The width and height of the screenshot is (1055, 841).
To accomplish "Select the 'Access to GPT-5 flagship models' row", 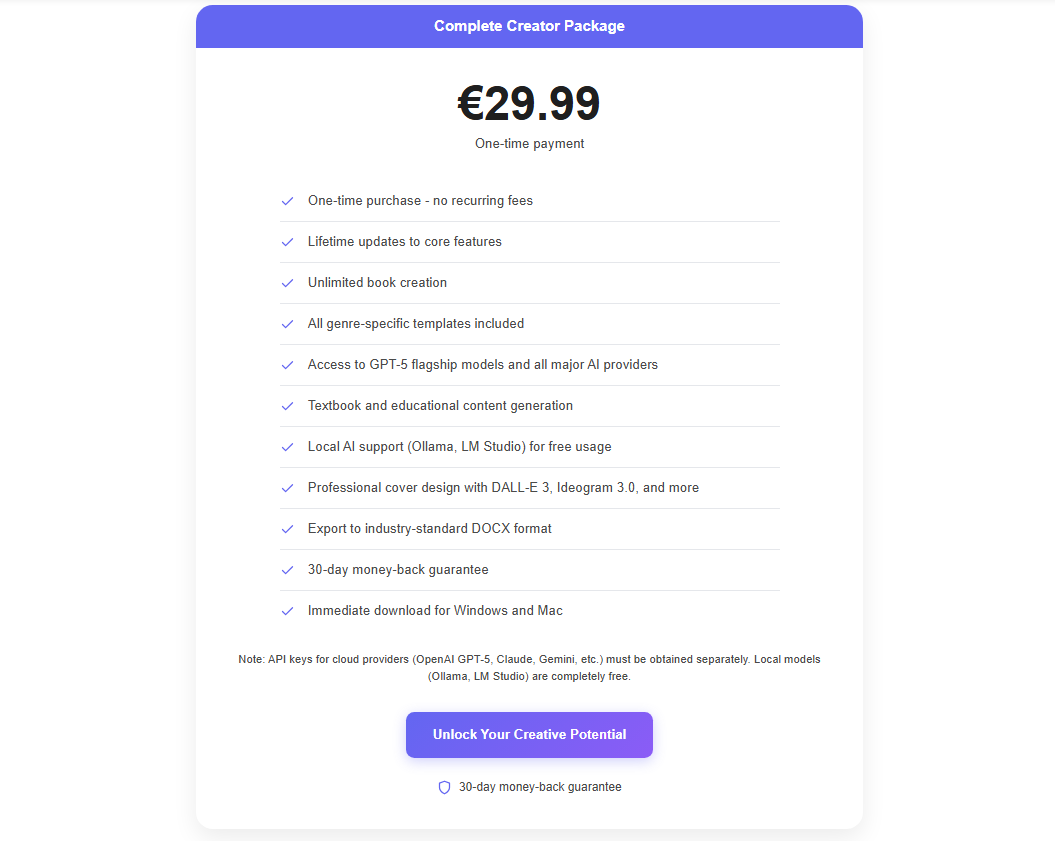I will (483, 365).
